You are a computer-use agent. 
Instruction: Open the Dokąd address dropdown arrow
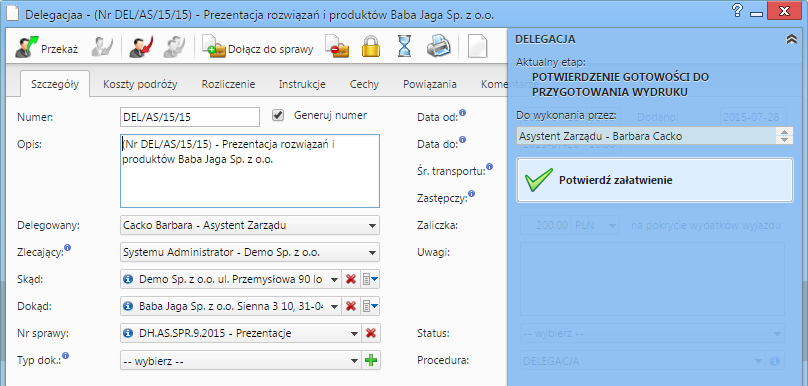[x=334, y=306]
